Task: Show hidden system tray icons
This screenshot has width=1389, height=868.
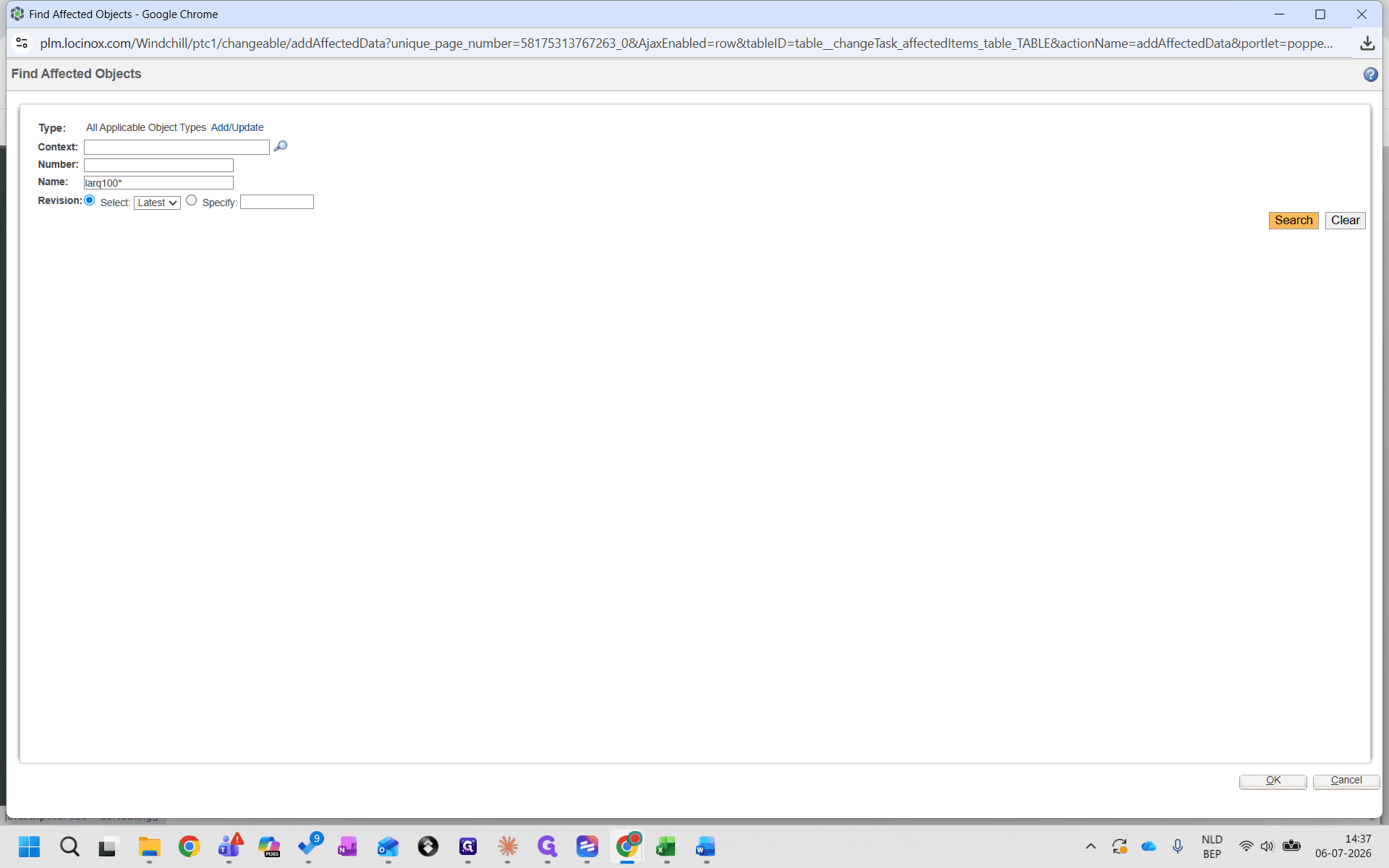Action: pyautogui.click(x=1091, y=846)
